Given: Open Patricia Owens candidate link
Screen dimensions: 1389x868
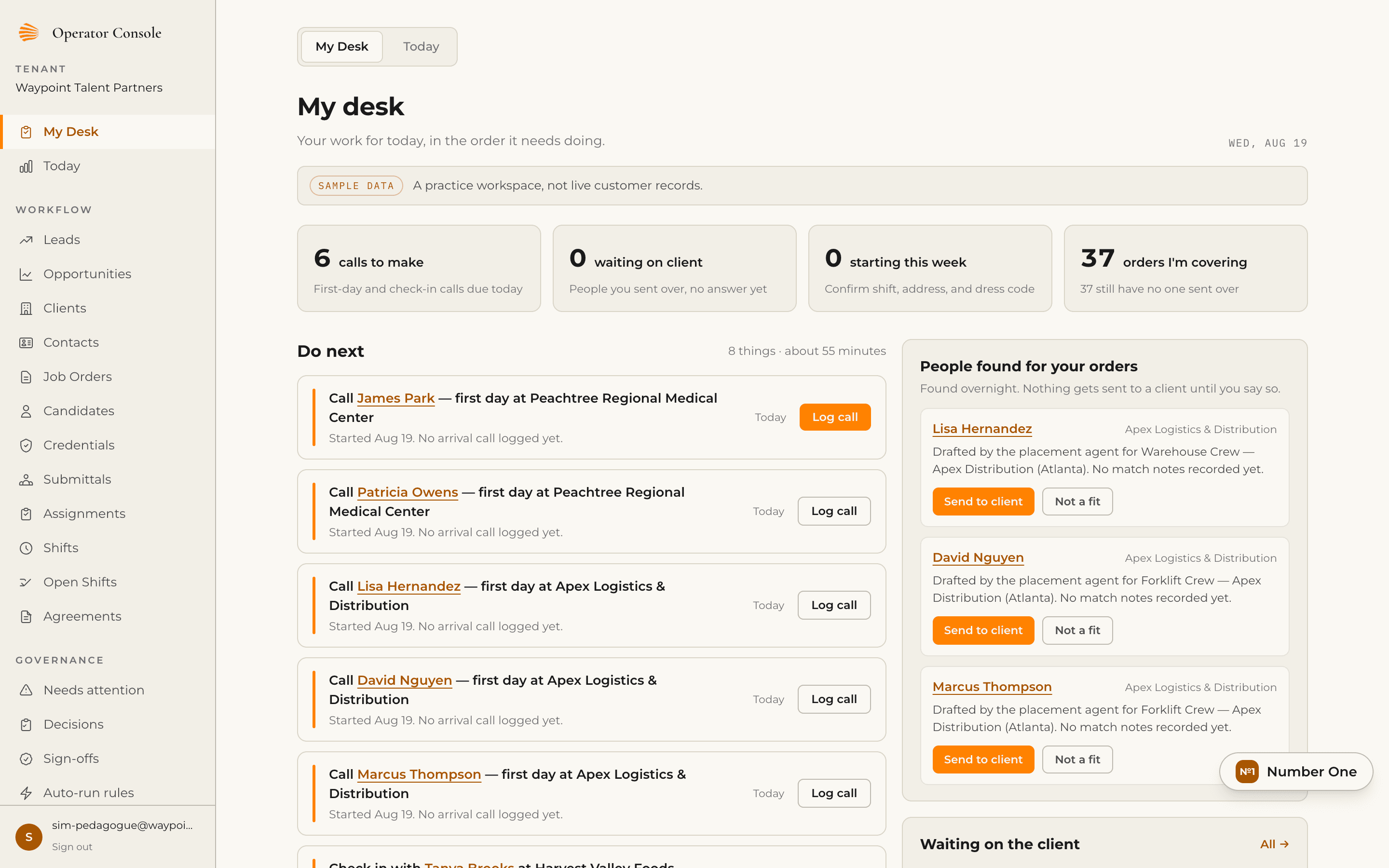Looking at the screenshot, I should tap(408, 492).
